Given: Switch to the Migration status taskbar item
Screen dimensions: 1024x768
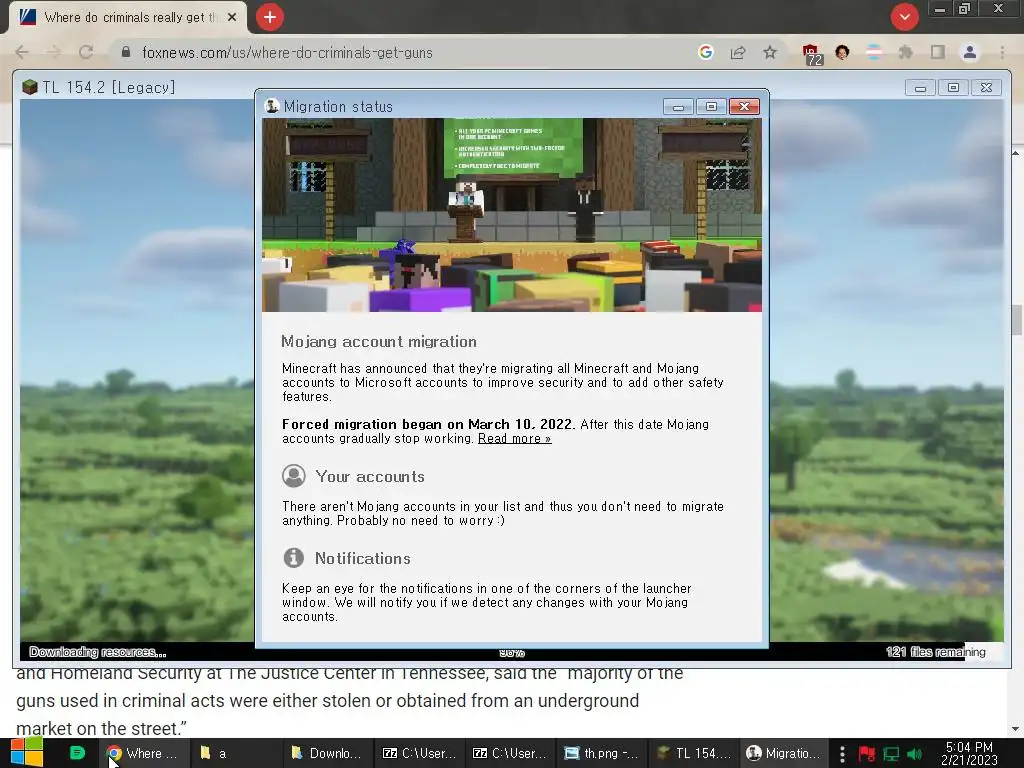Looking at the screenshot, I should coord(784,753).
